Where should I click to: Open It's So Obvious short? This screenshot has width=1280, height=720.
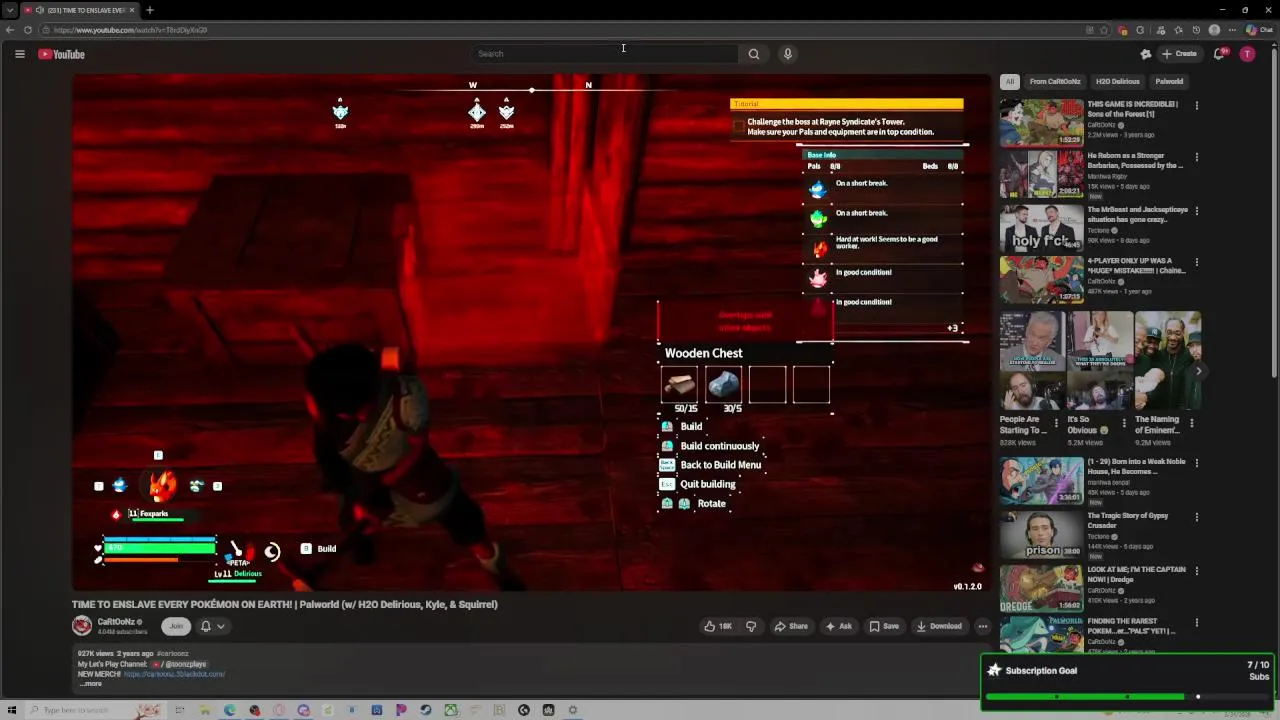pos(1099,361)
